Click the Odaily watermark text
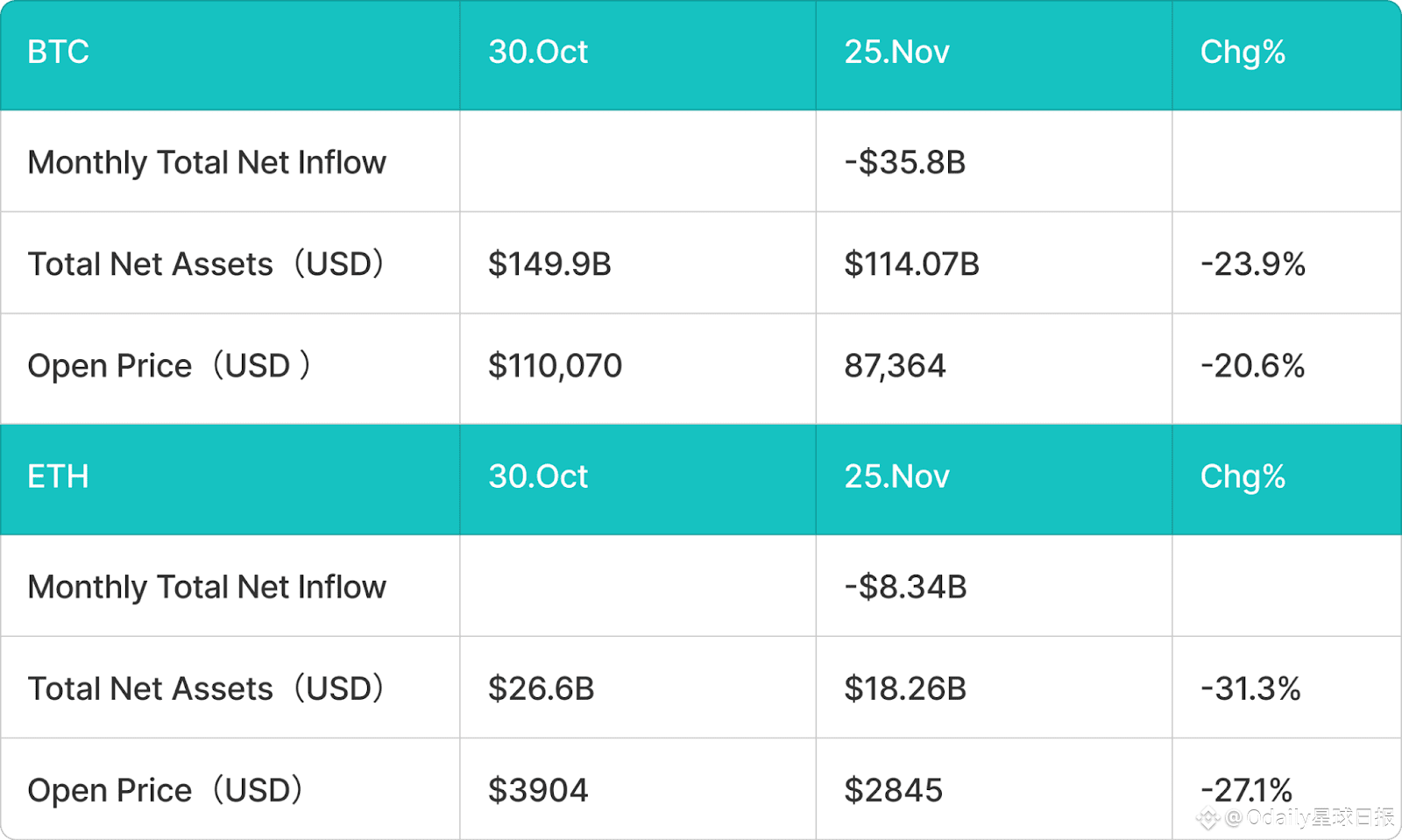The height and width of the screenshot is (840, 1402). tap(1310, 817)
